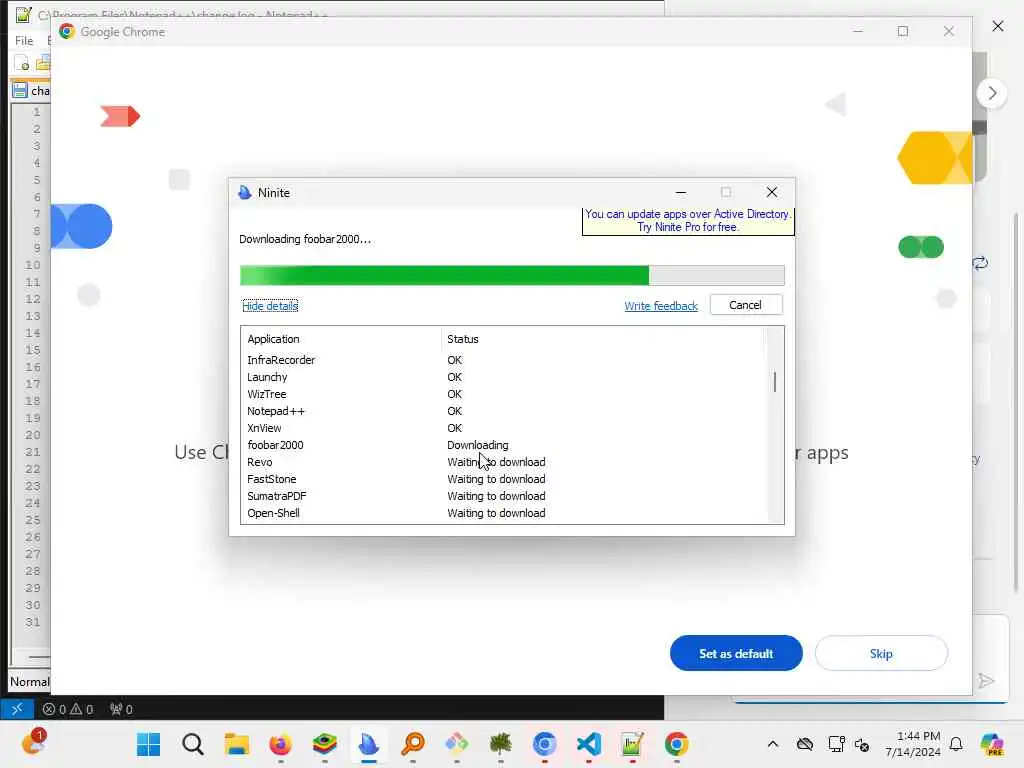Click the errors and warnings status indicator
Image resolution: width=1024 pixels, height=768 pixels.
click(68, 709)
